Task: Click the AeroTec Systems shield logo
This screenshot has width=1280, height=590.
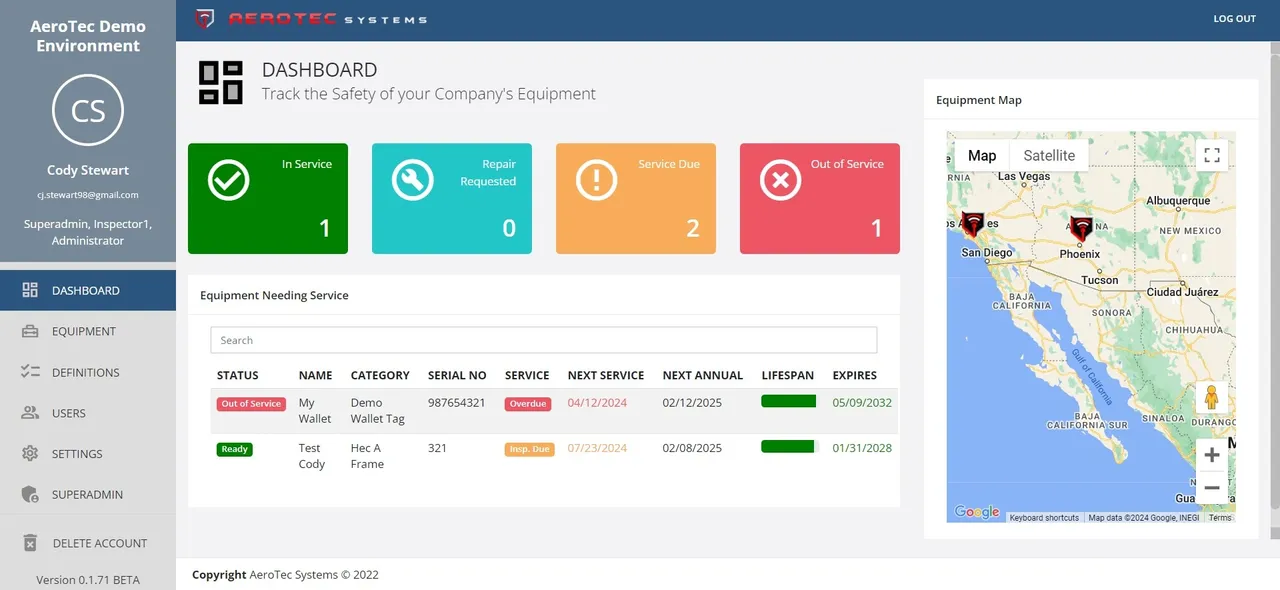Action: 207,18
